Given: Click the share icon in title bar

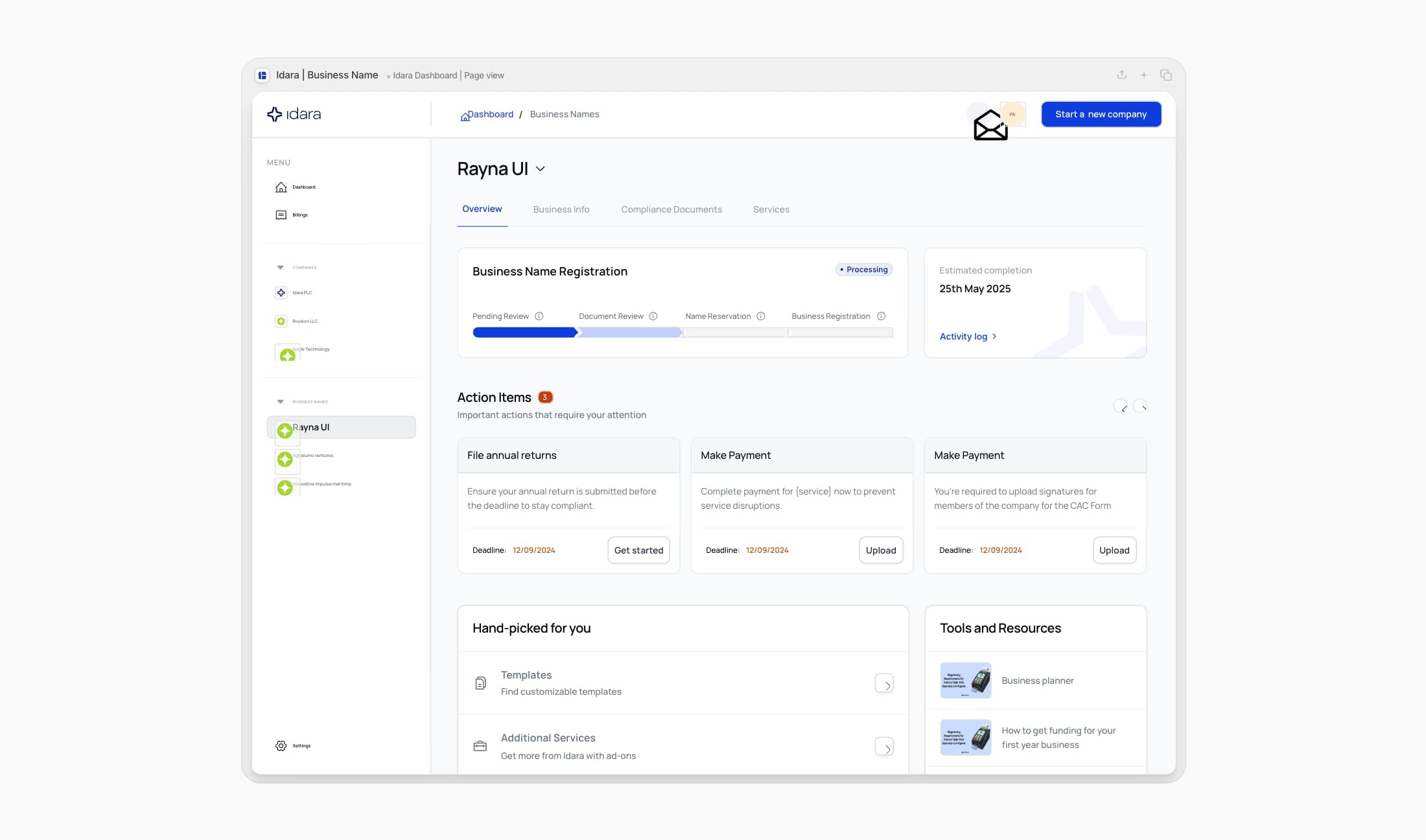Looking at the screenshot, I should 1122,75.
